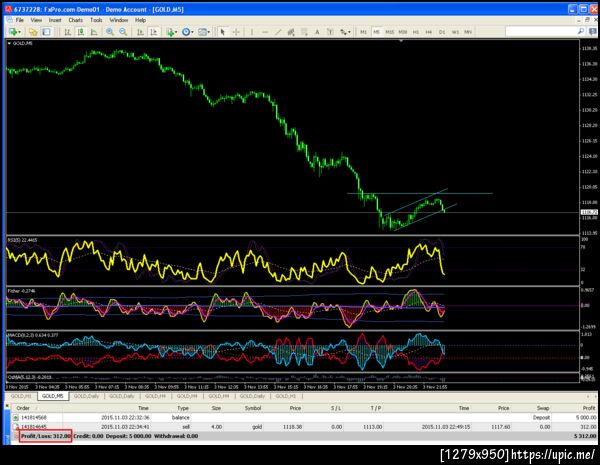Show the Data Window panel icon
The height and width of the screenshot is (465, 600).
click(x=46, y=32)
